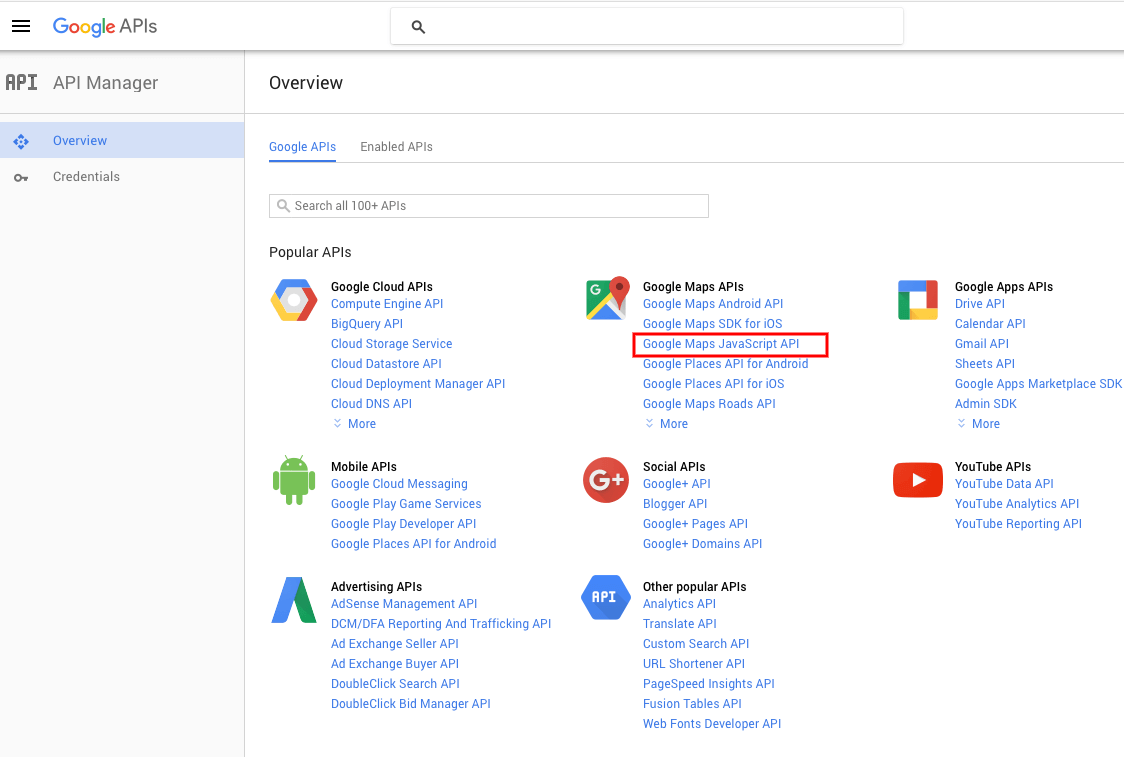Click the Credentials key icon in sidebar
This screenshot has width=1124, height=757.
click(x=21, y=177)
